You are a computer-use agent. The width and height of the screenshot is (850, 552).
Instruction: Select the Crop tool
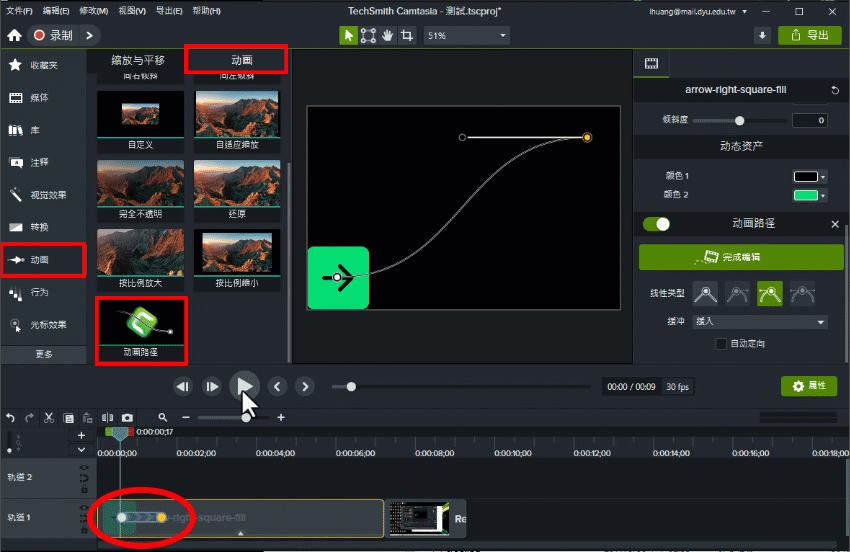coord(407,36)
